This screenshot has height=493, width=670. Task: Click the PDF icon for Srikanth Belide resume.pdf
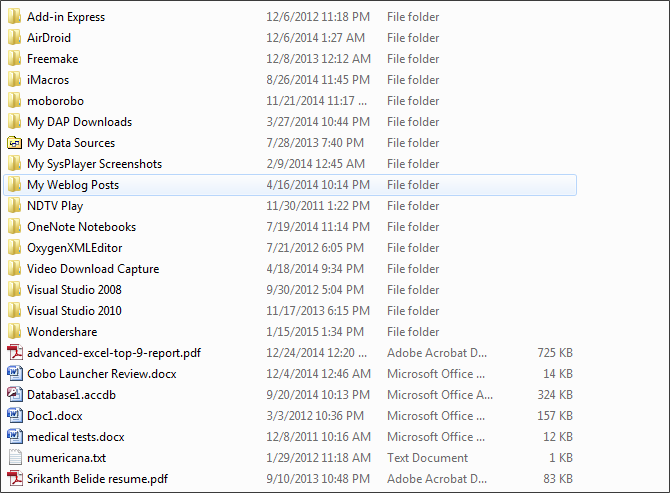pos(14,479)
